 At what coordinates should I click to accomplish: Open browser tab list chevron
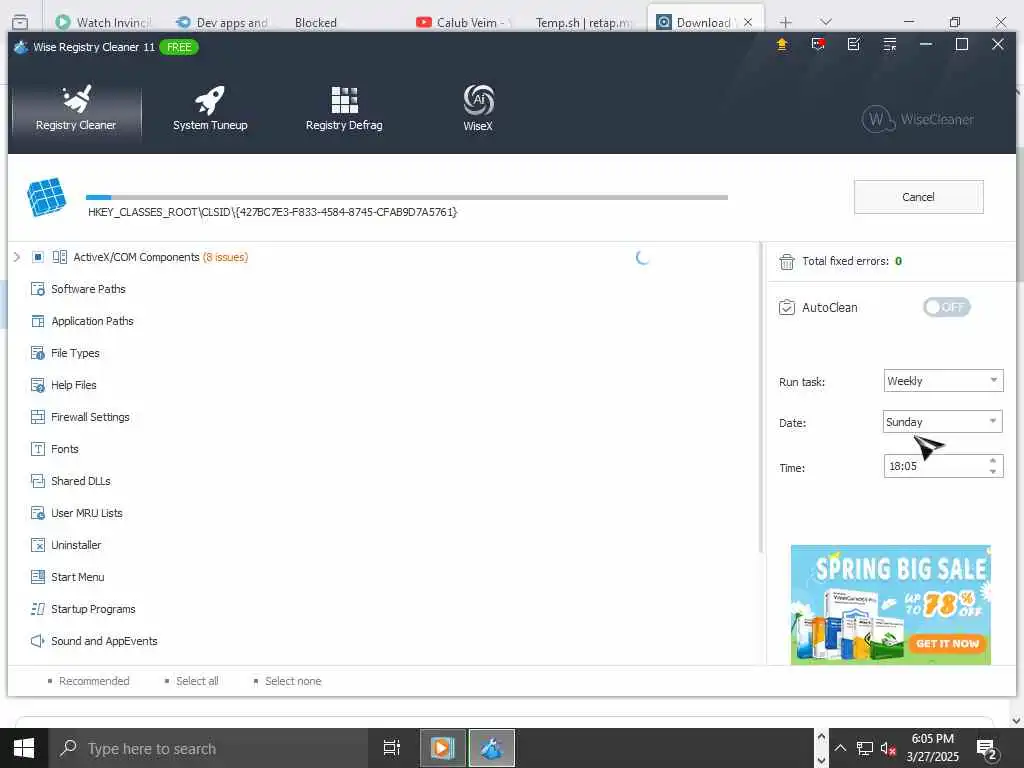pyautogui.click(x=826, y=22)
